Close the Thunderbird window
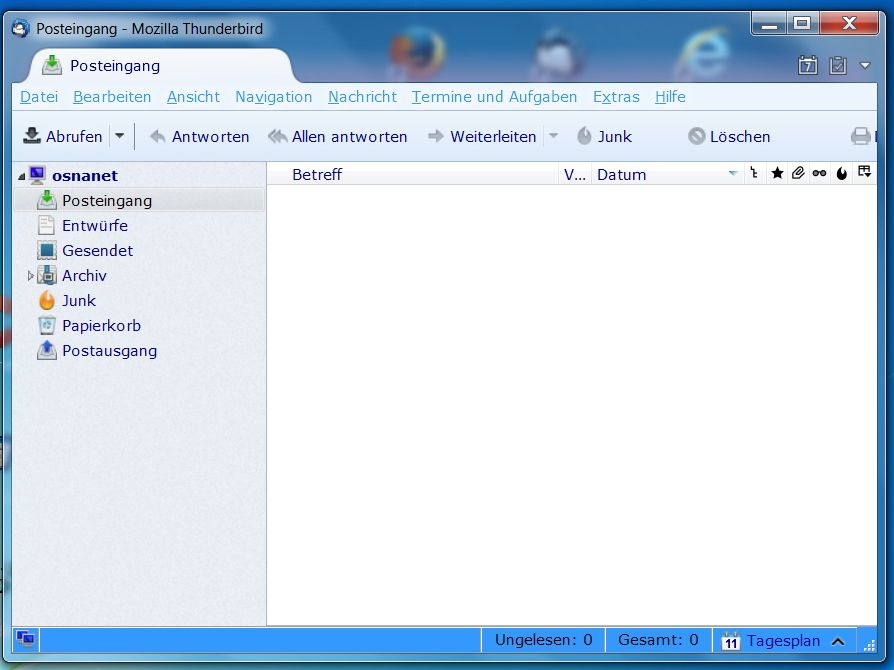 click(849, 24)
